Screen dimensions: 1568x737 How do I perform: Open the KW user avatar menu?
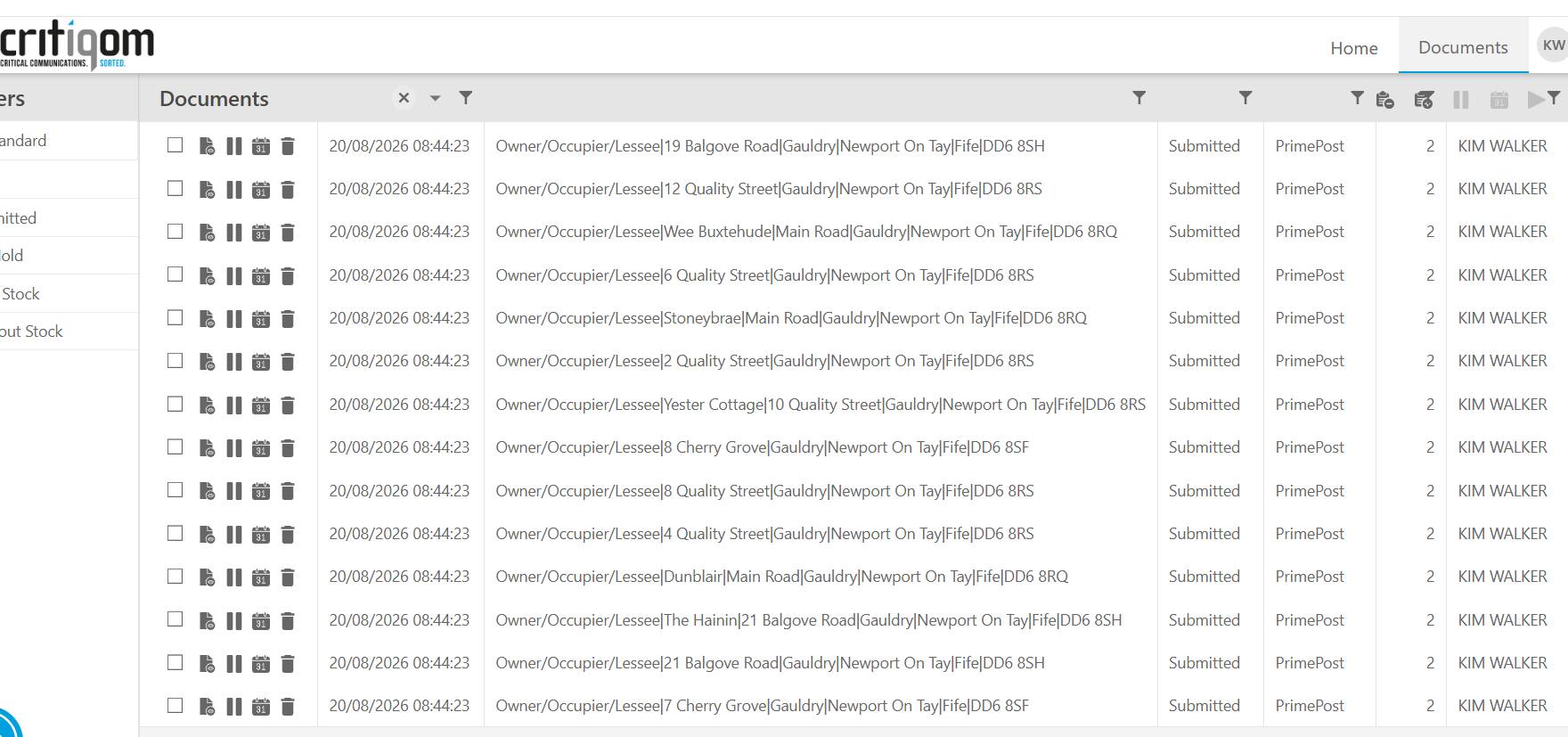point(1553,45)
